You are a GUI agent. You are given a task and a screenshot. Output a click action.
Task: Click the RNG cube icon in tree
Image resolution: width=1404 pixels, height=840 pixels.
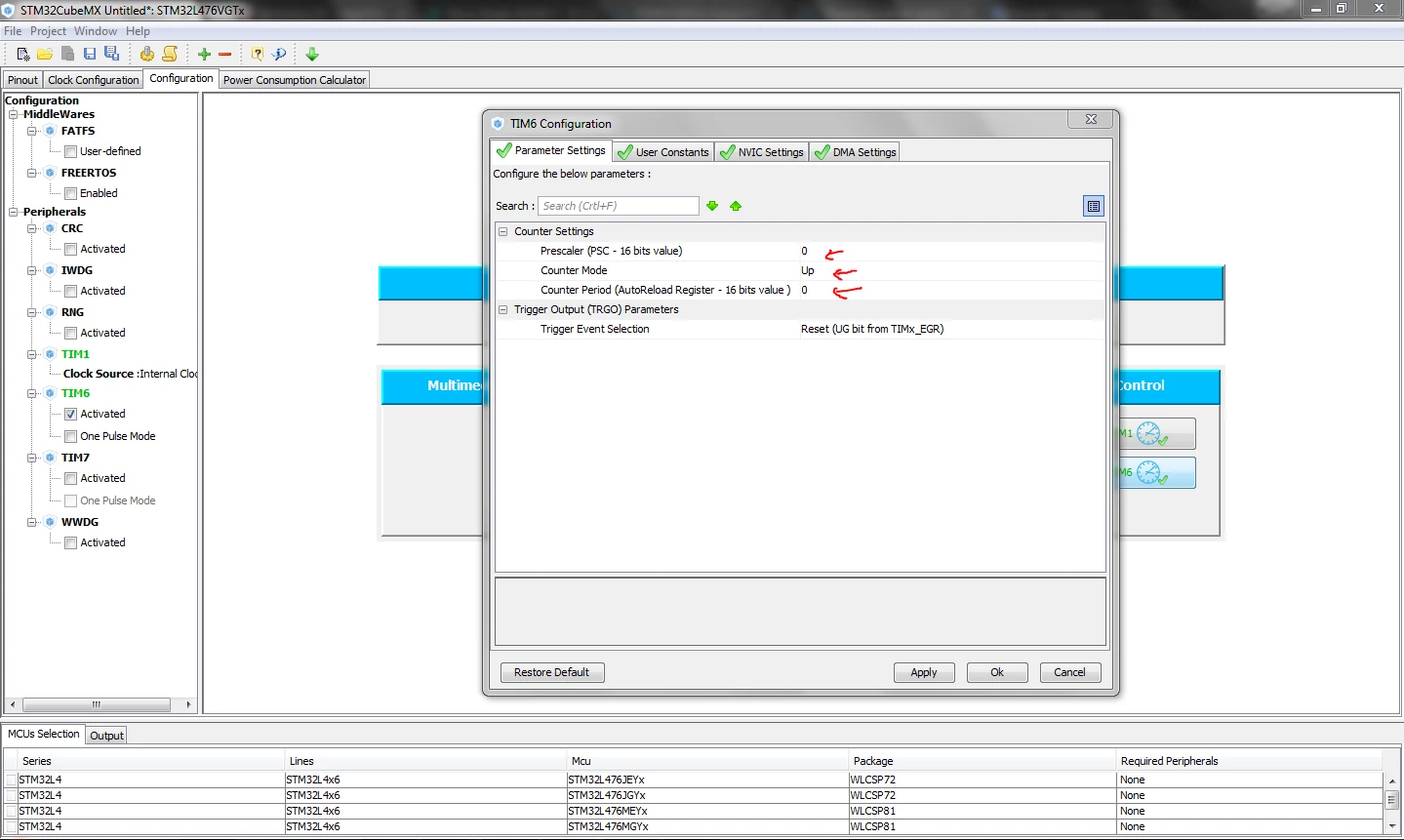point(50,312)
